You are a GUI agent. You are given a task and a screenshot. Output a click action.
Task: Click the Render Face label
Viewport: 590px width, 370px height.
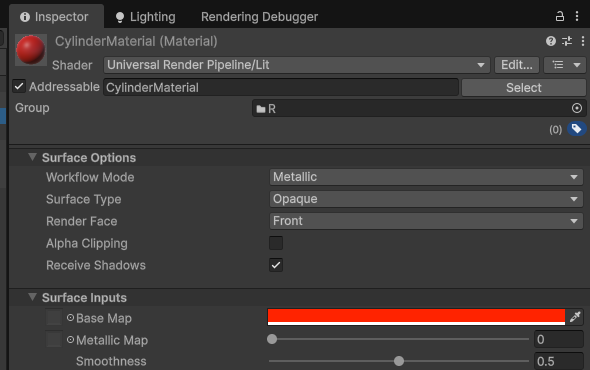pos(82,221)
